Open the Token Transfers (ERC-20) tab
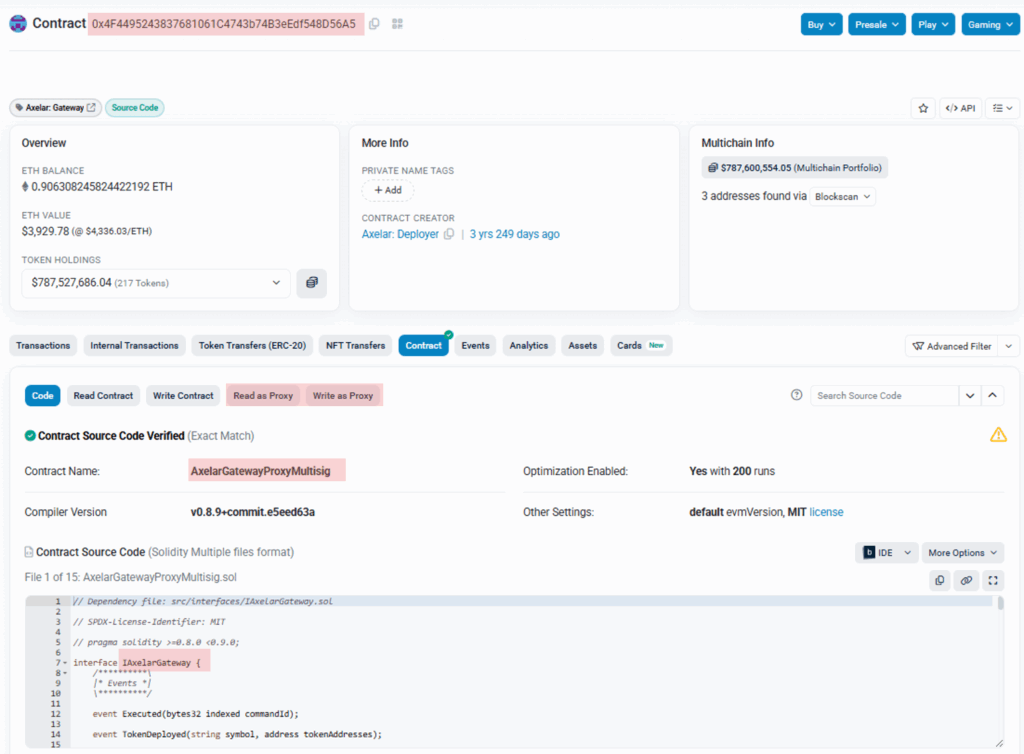This screenshot has width=1024, height=754. [252, 346]
